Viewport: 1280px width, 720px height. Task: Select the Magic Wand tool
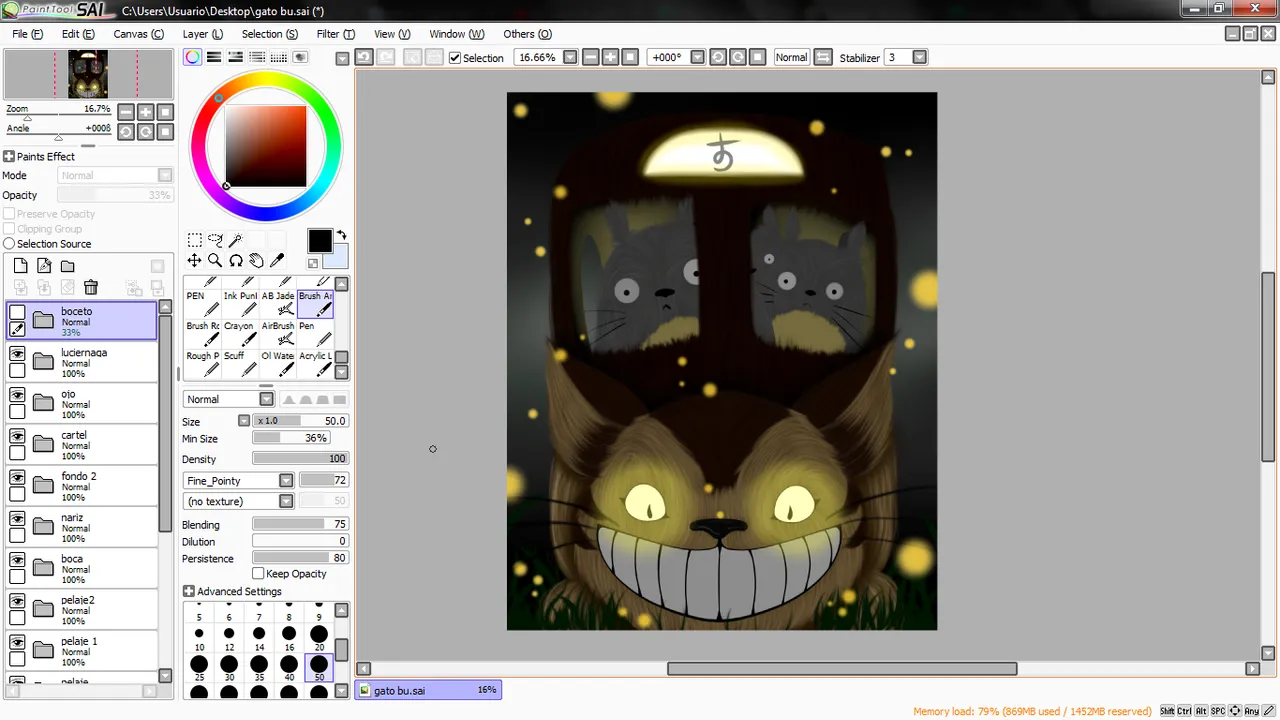coord(235,240)
